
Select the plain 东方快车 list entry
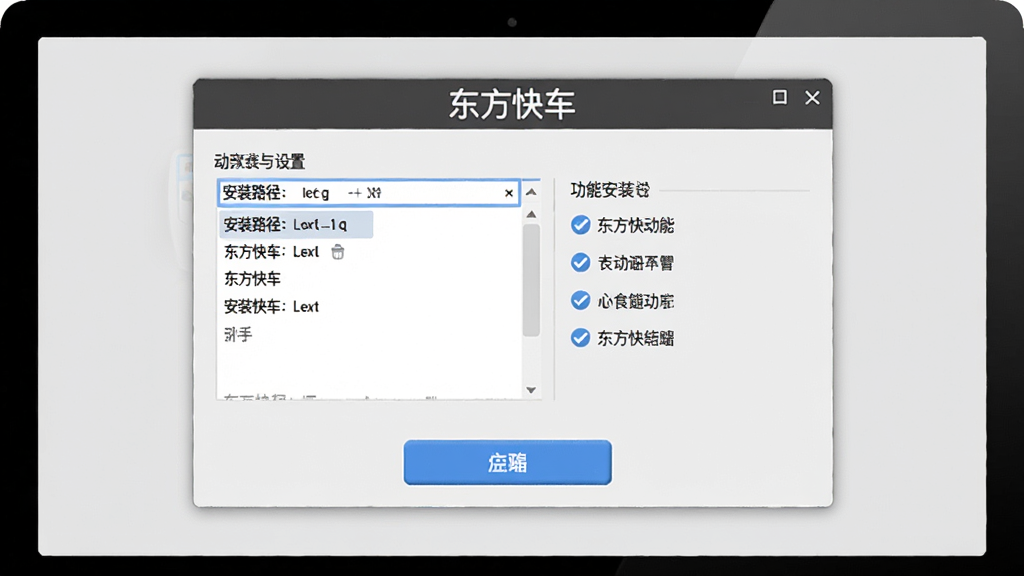pyautogui.click(x=252, y=280)
